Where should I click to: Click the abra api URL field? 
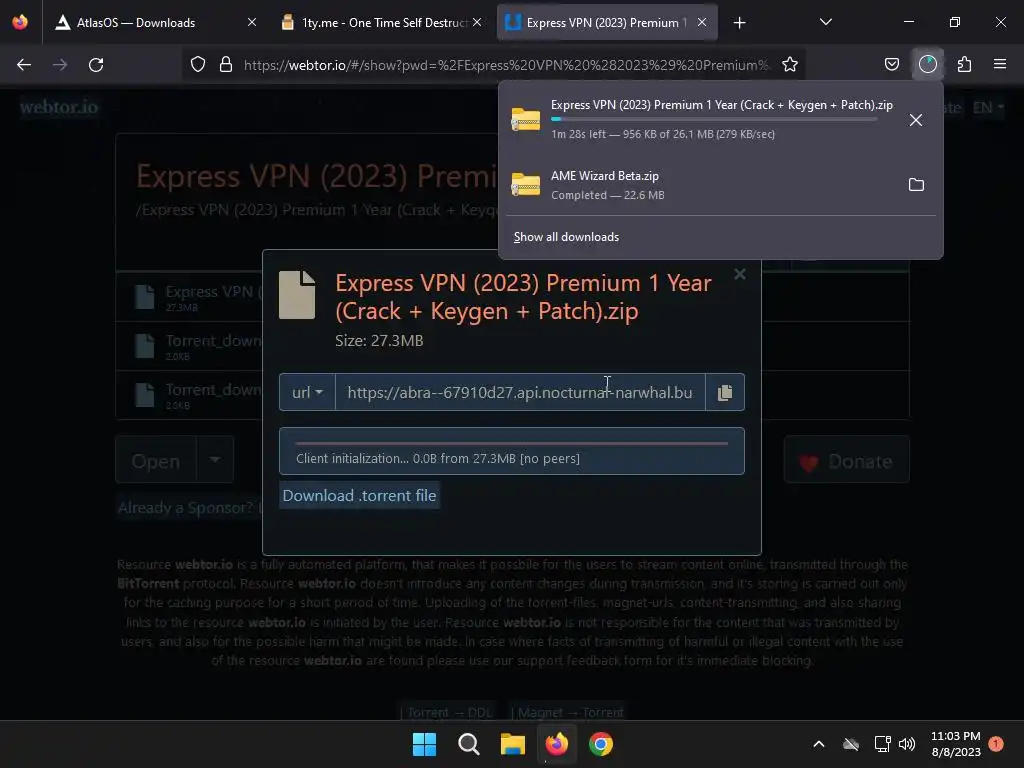coord(520,392)
